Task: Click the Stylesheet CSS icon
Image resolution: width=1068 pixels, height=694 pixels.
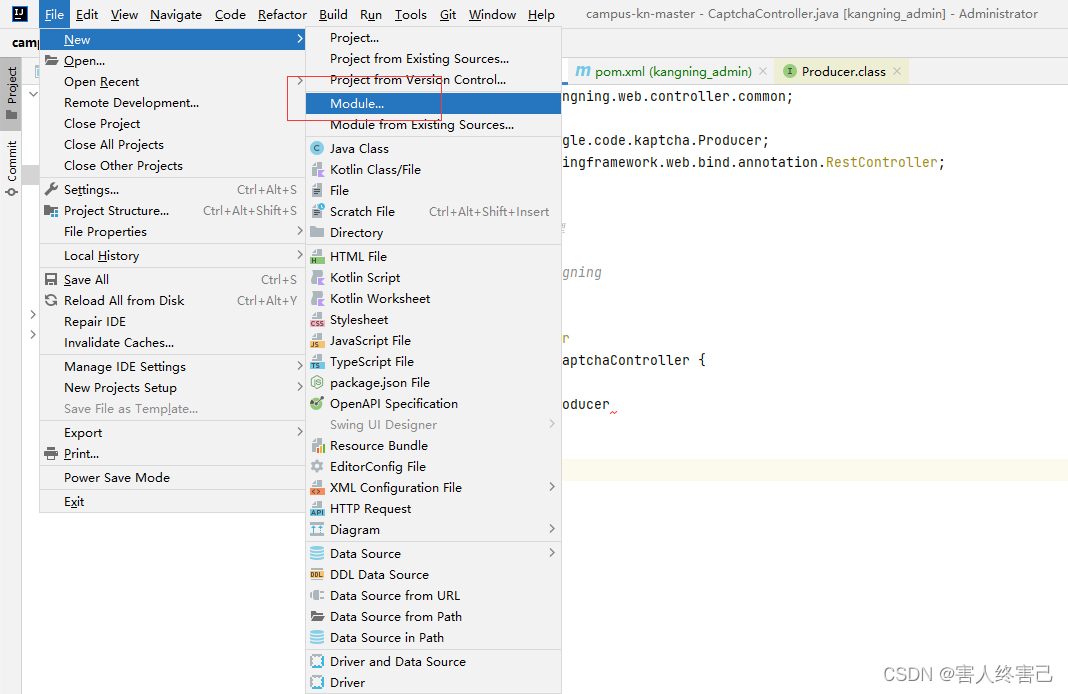Action: [317, 319]
